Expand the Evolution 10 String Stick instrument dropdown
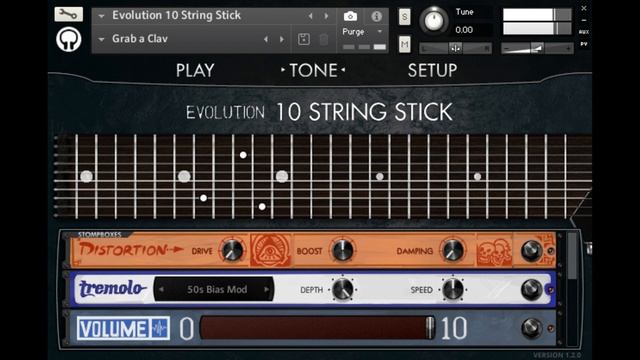Image resolution: width=640 pixels, height=360 pixels. (x=101, y=16)
